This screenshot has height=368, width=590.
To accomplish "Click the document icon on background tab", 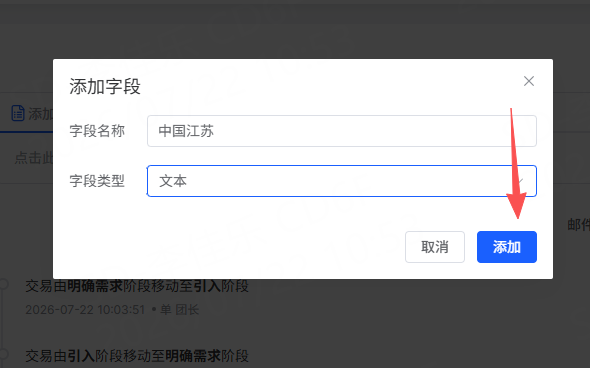I will click(18, 113).
